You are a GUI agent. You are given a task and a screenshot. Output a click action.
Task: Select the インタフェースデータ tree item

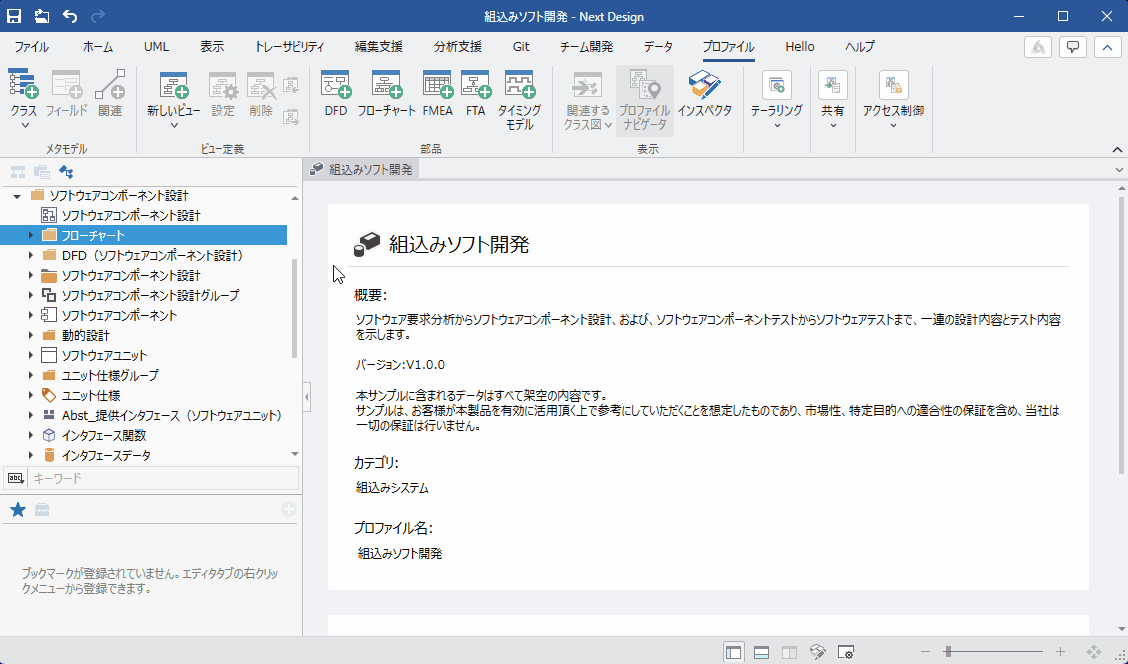[x=106, y=455]
